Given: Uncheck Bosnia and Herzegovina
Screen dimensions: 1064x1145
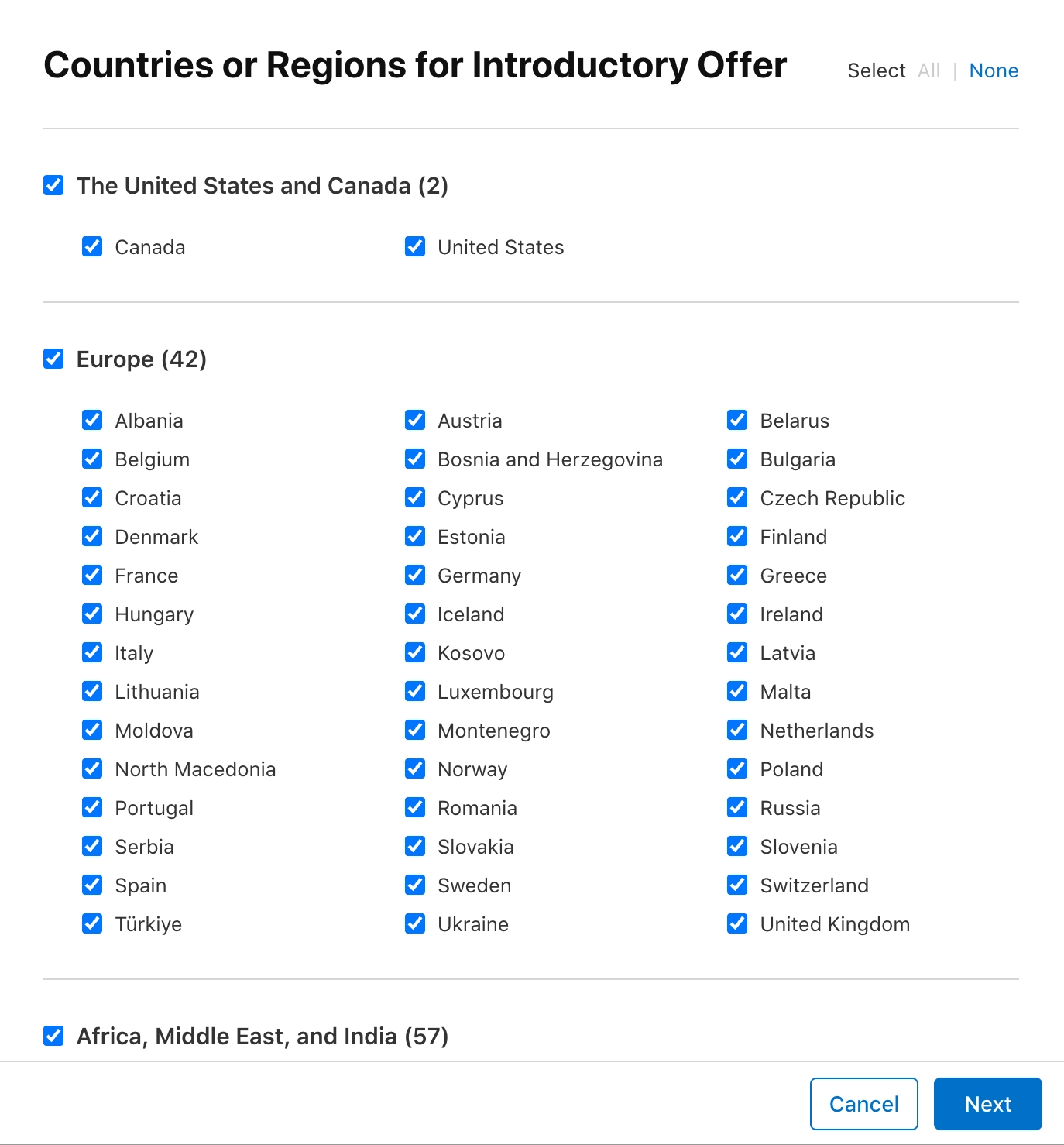Looking at the screenshot, I should click(x=415, y=459).
